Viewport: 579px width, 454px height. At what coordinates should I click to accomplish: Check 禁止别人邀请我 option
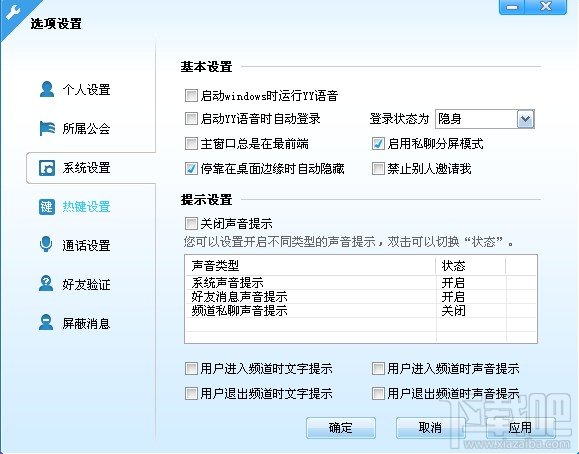tap(378, 168)
